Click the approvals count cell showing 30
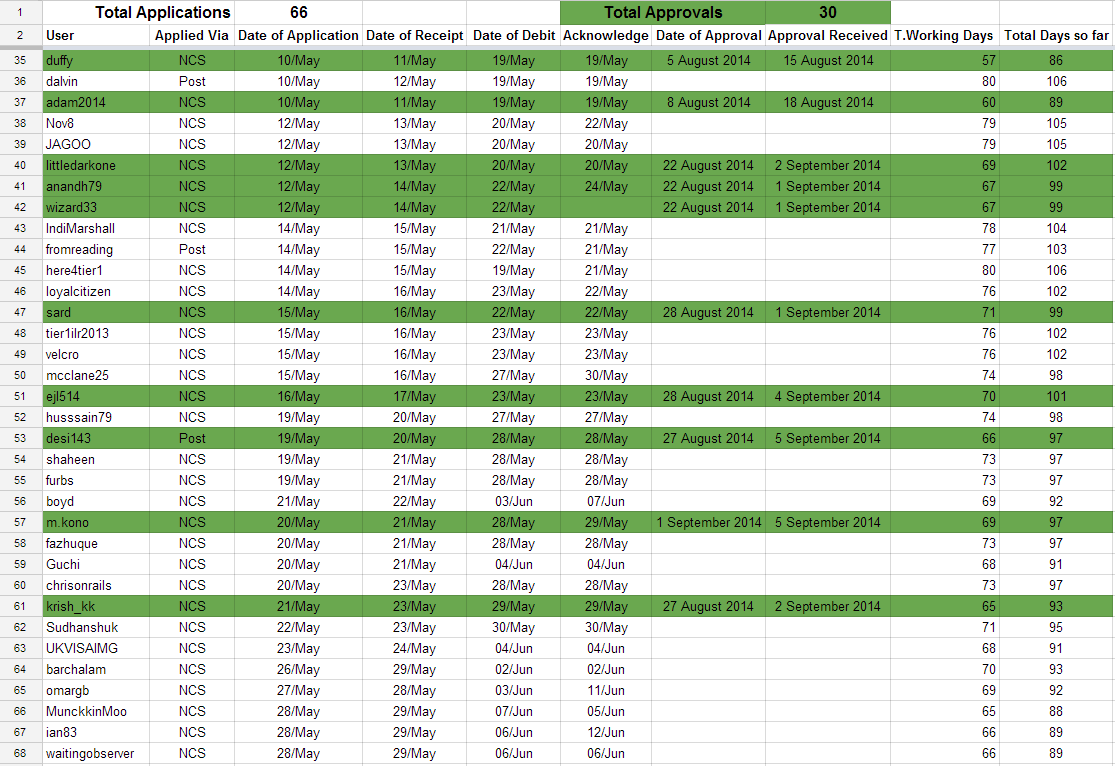 point(827,13)
